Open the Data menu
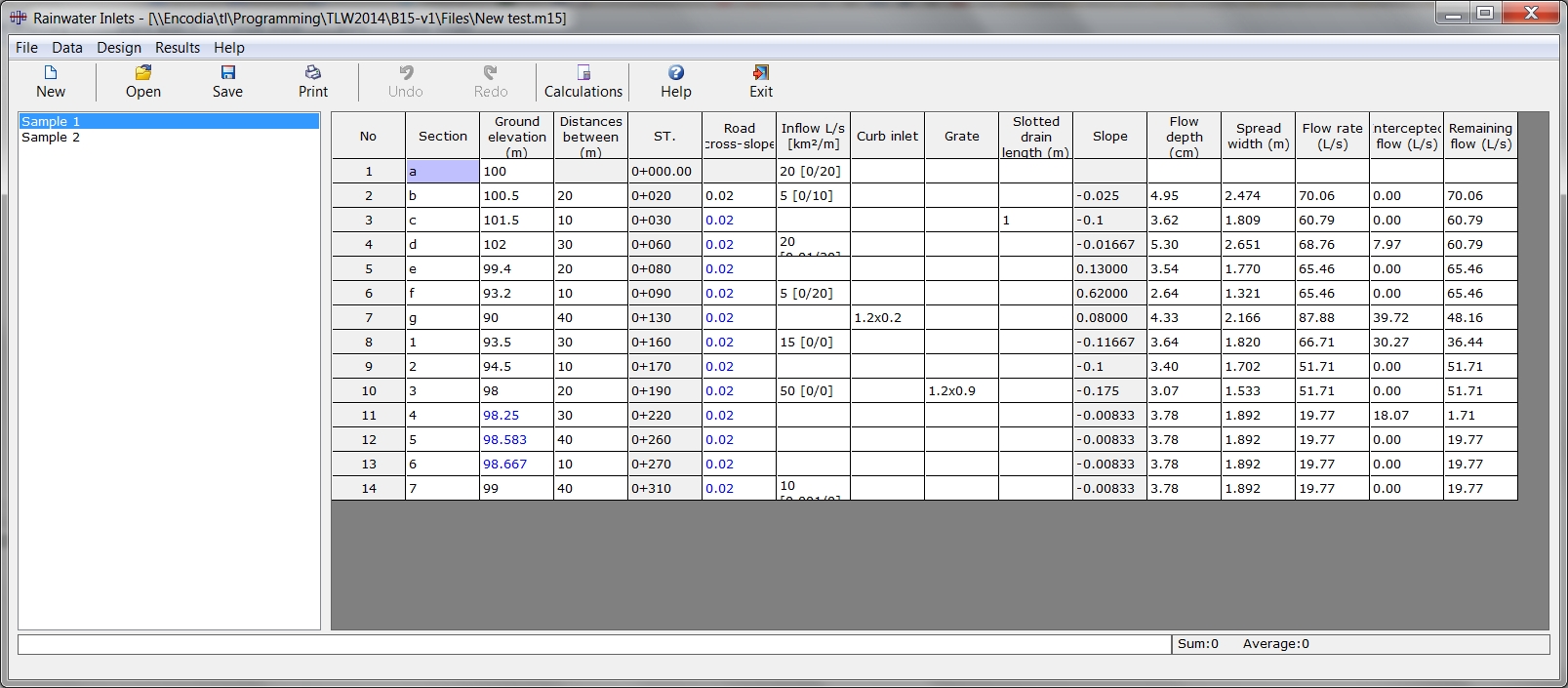1568x688 pixels. point(66,48)
